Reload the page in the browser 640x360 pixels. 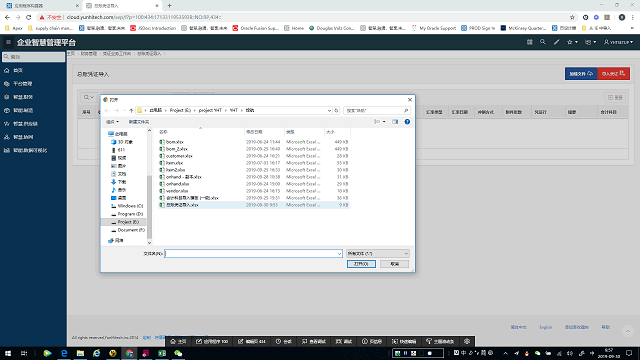point(29,17)
